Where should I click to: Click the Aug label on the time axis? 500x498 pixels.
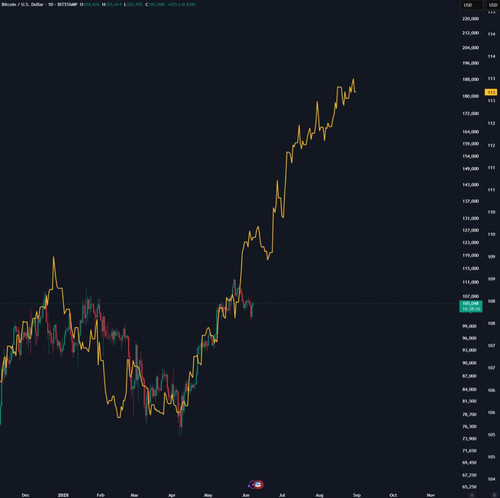(x=319, y=495)
